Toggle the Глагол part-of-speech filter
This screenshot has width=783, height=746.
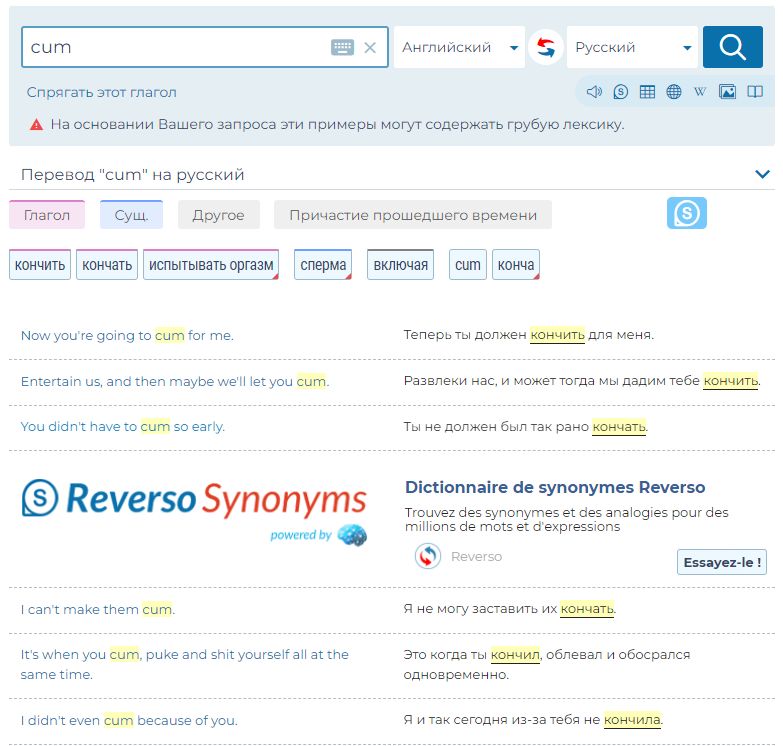pos(47,215)
